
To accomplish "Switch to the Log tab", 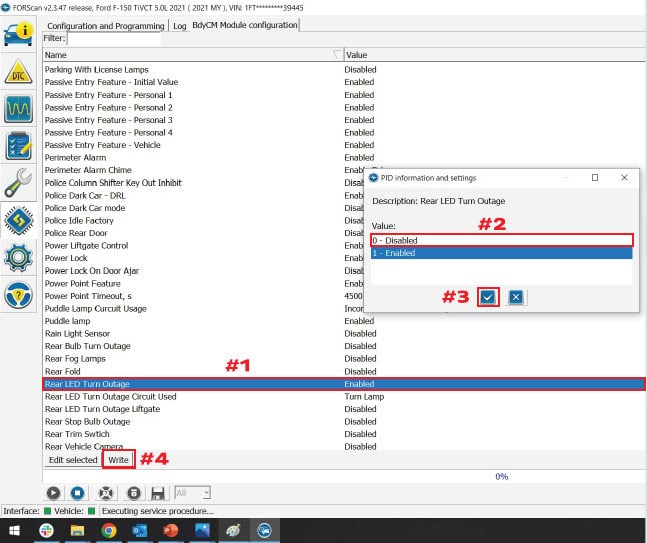I will click(x=179, y=26).
